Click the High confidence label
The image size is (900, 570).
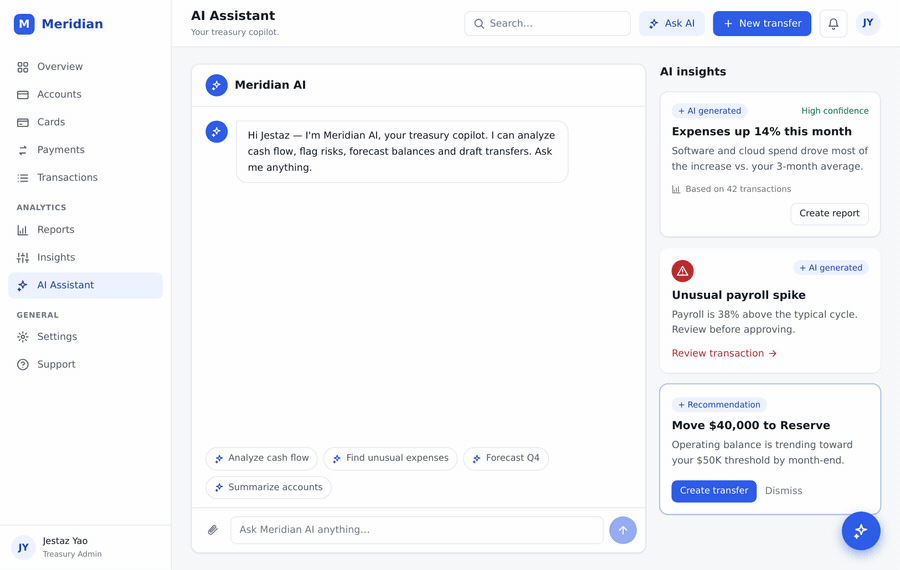[835, 111]
